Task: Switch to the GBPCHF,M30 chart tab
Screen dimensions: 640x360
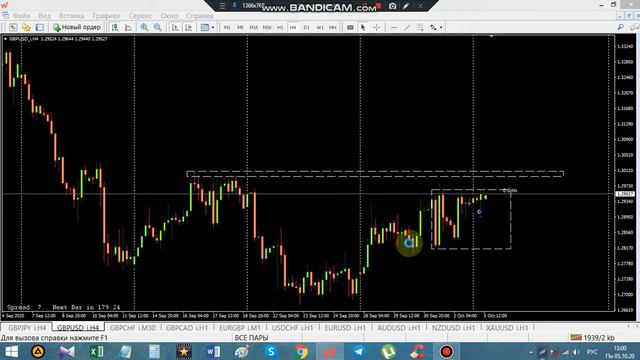Action: (133, 327)
